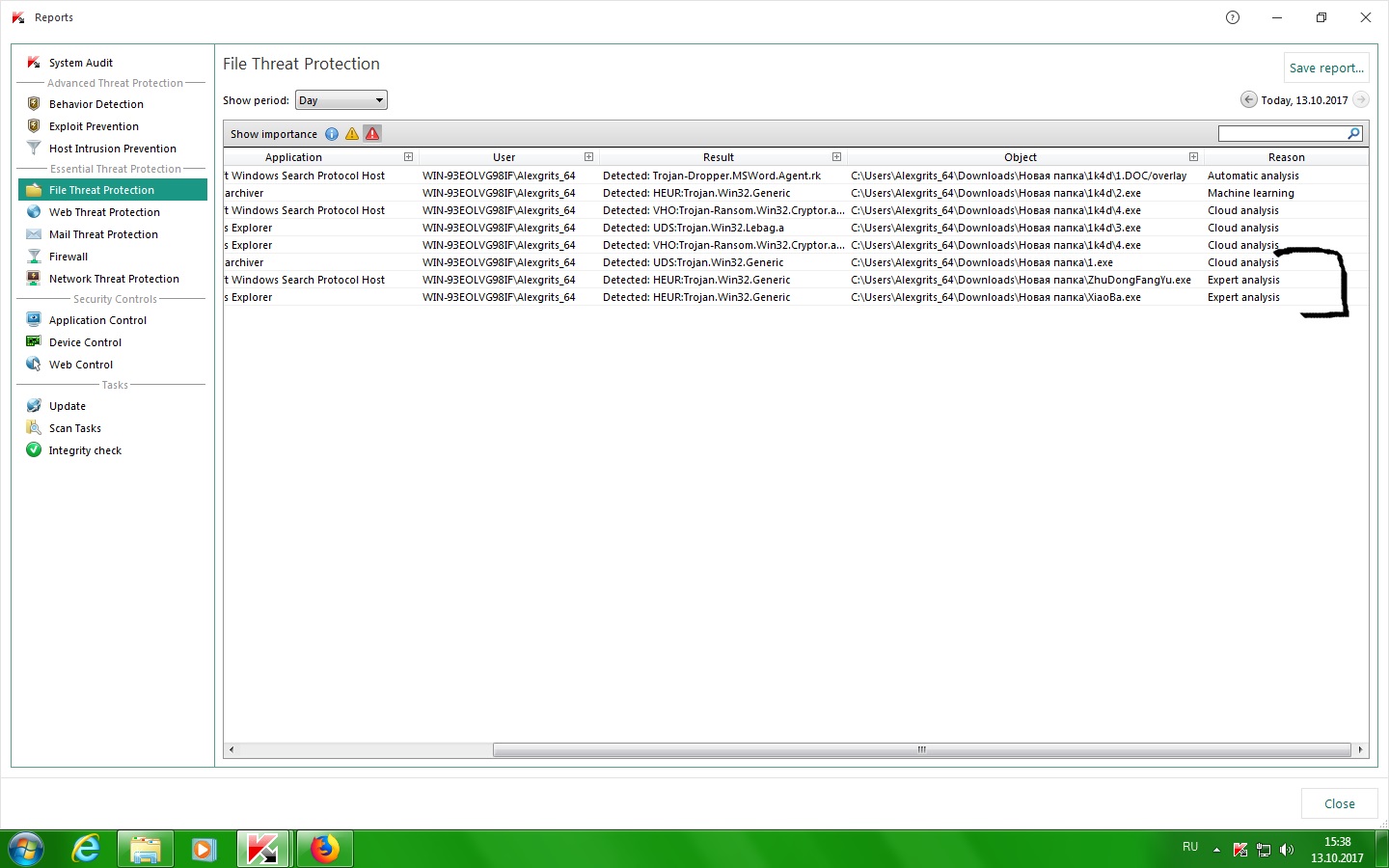
Task: Go to previous day with left arrow
Action: (1249, 100)
